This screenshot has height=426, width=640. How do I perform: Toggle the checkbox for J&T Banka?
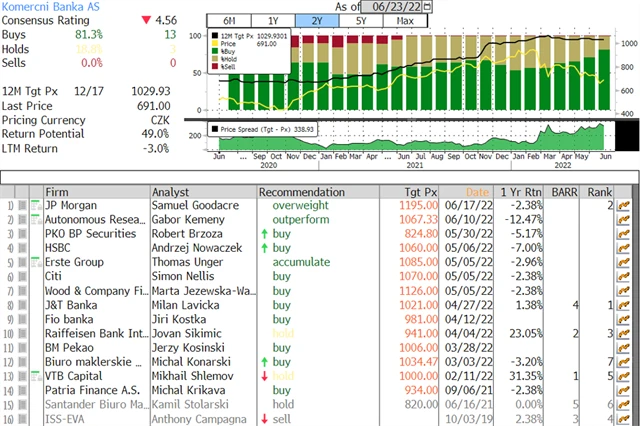(23, 304)
